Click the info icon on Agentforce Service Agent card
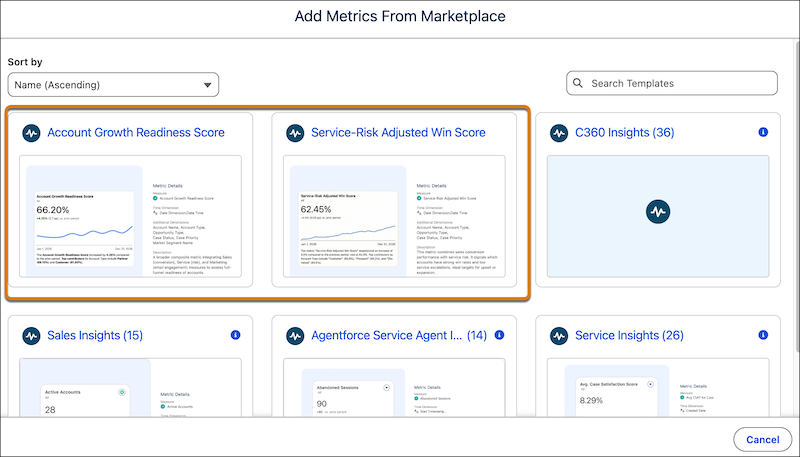 click(x=499, y=335)
